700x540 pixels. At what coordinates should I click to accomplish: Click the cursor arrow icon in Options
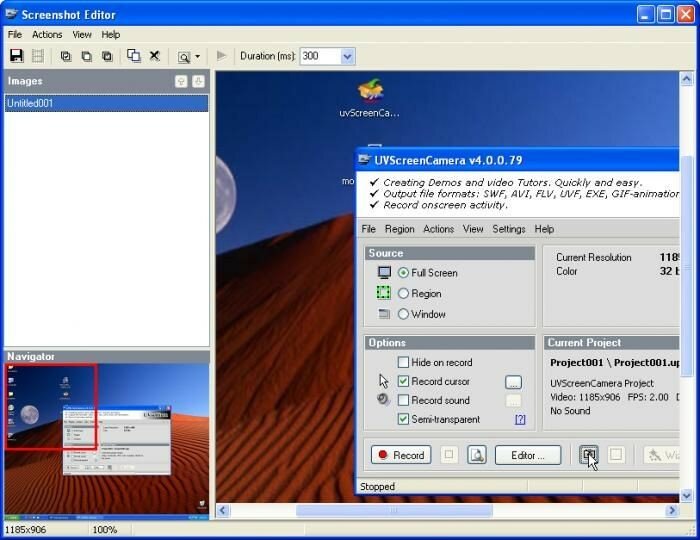tap(383, 382)
